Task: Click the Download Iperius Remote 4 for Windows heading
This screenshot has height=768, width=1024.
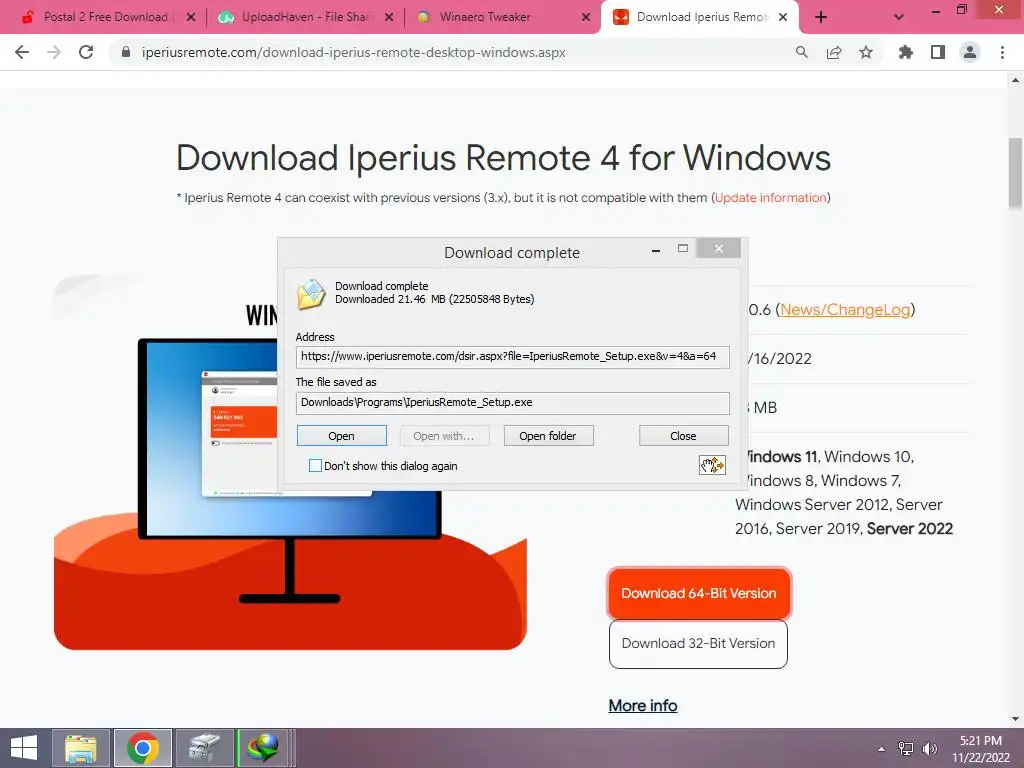Action: 504,158
